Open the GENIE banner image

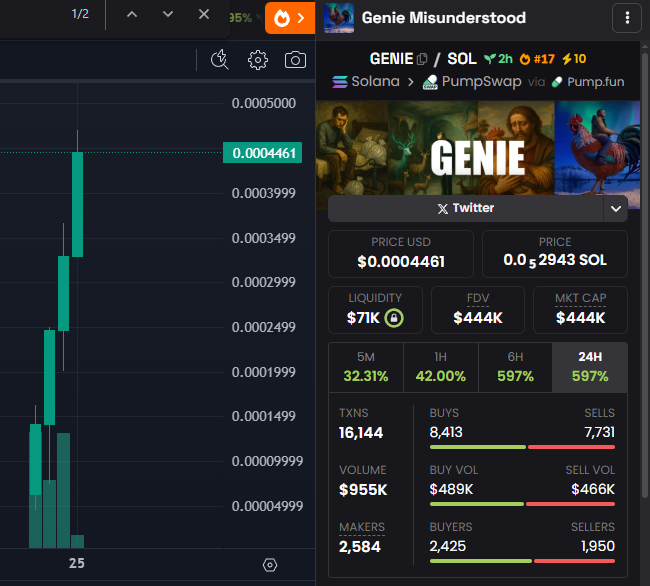478,148
